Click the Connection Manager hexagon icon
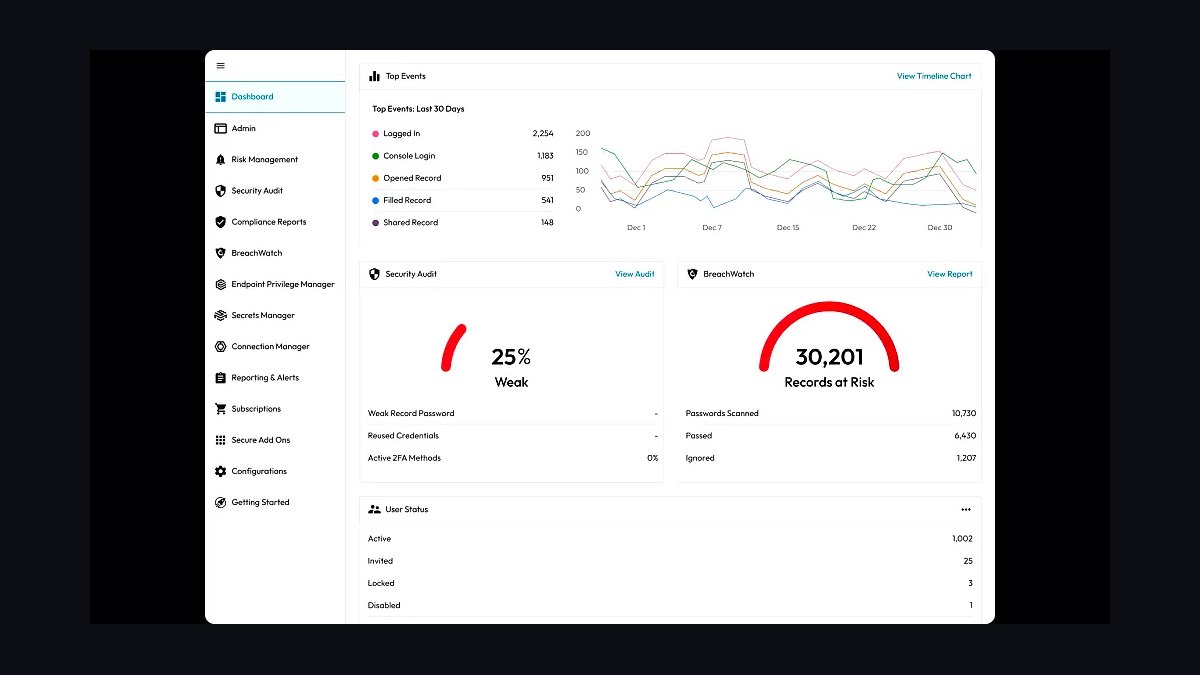 click(x=221, y=347)
